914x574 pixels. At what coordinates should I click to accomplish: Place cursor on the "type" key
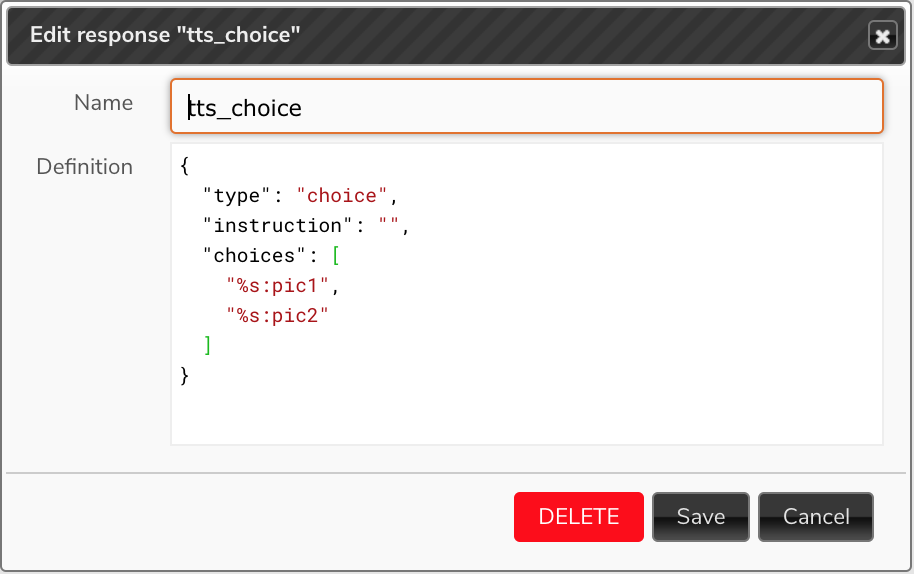pos(237,195)
